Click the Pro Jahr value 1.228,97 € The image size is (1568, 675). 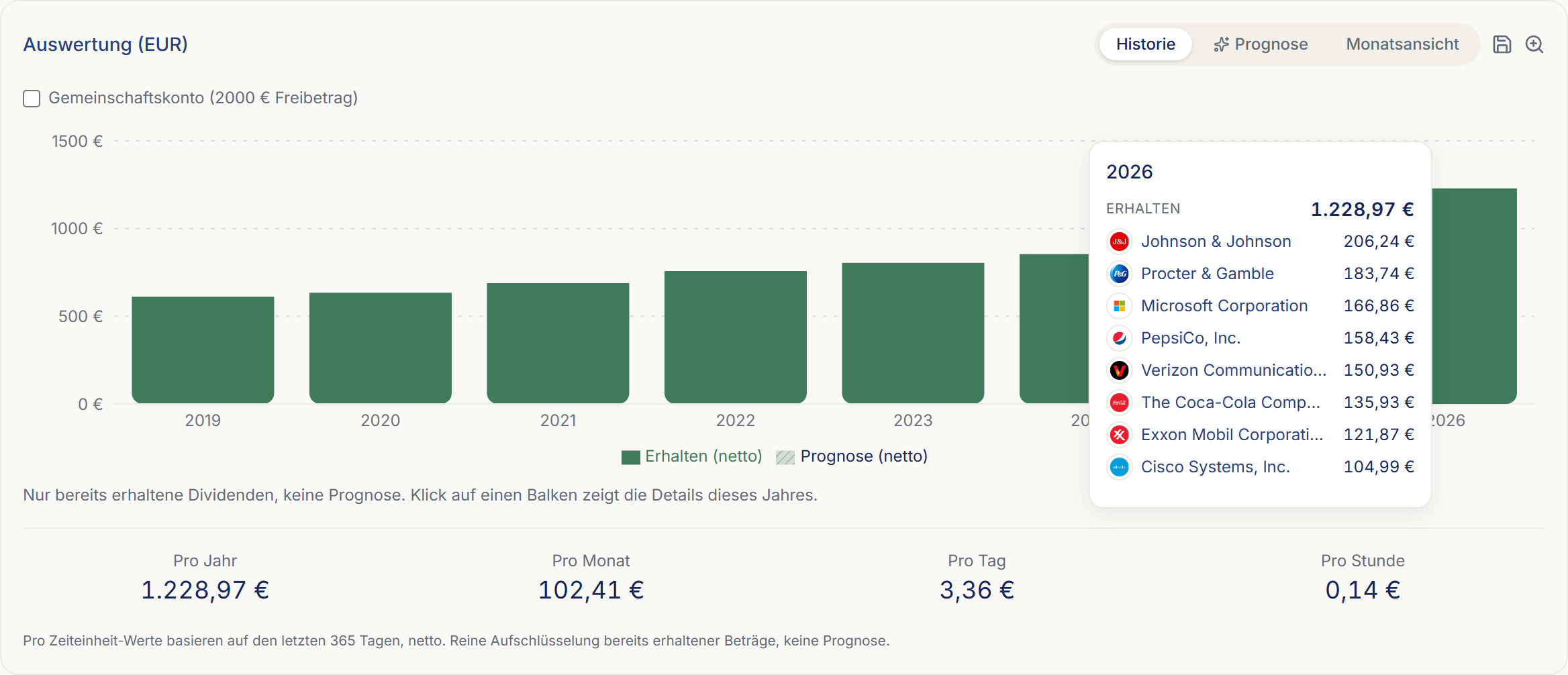[205, 590]
